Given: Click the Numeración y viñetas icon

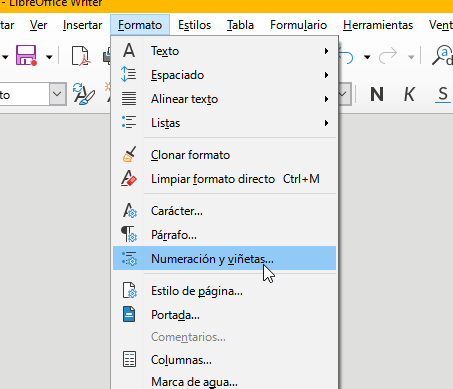Looking at the screenshot, I should coord(129,258).
